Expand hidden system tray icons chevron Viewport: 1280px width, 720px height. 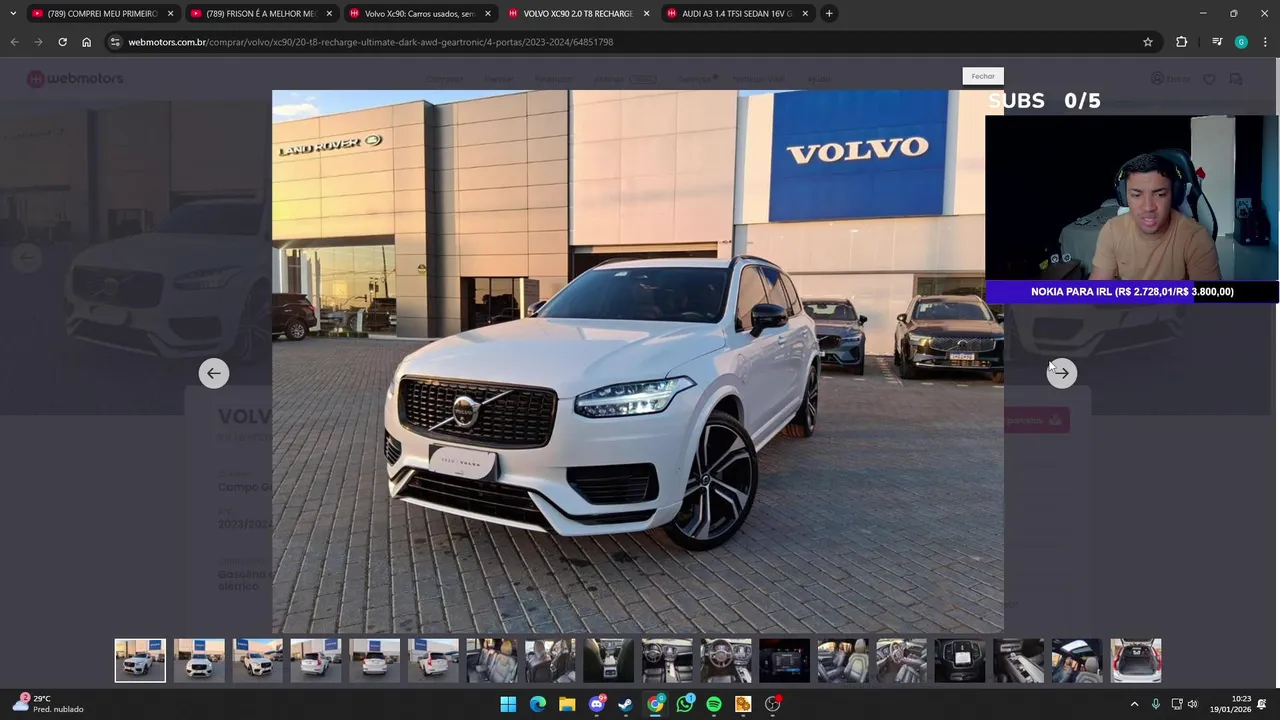[x=1134, y=704]
